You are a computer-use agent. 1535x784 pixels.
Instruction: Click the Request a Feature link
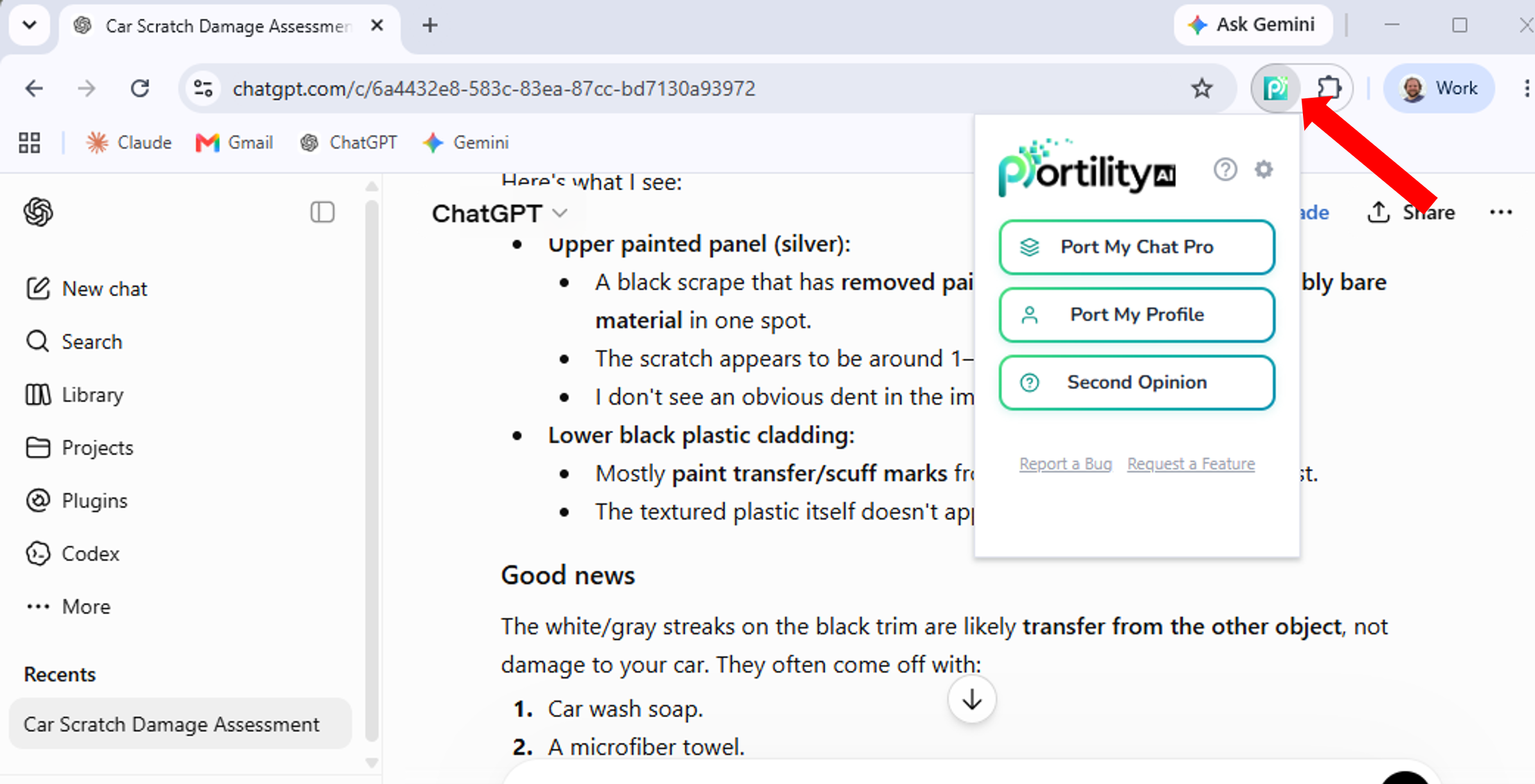tap(1190, 463)
